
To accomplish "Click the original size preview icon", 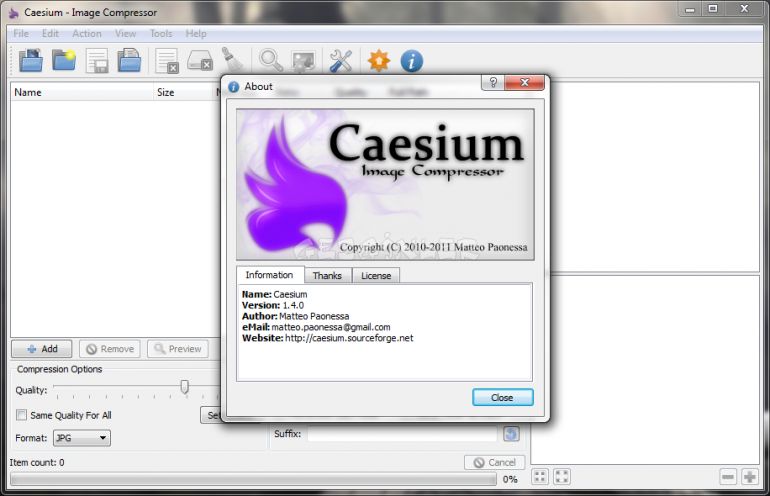I will coord(562,476).
